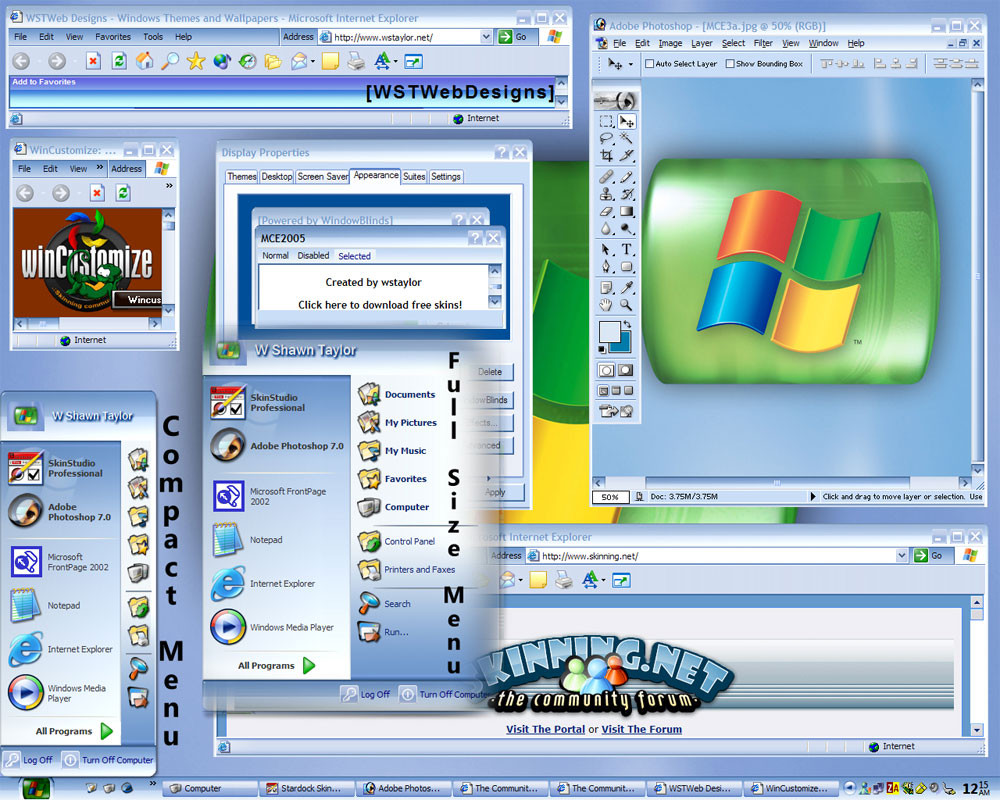Select the Brush tool in Photoshop's toolbox
1000x800 pixels.
pyautogui.click(x=627, y=177)
